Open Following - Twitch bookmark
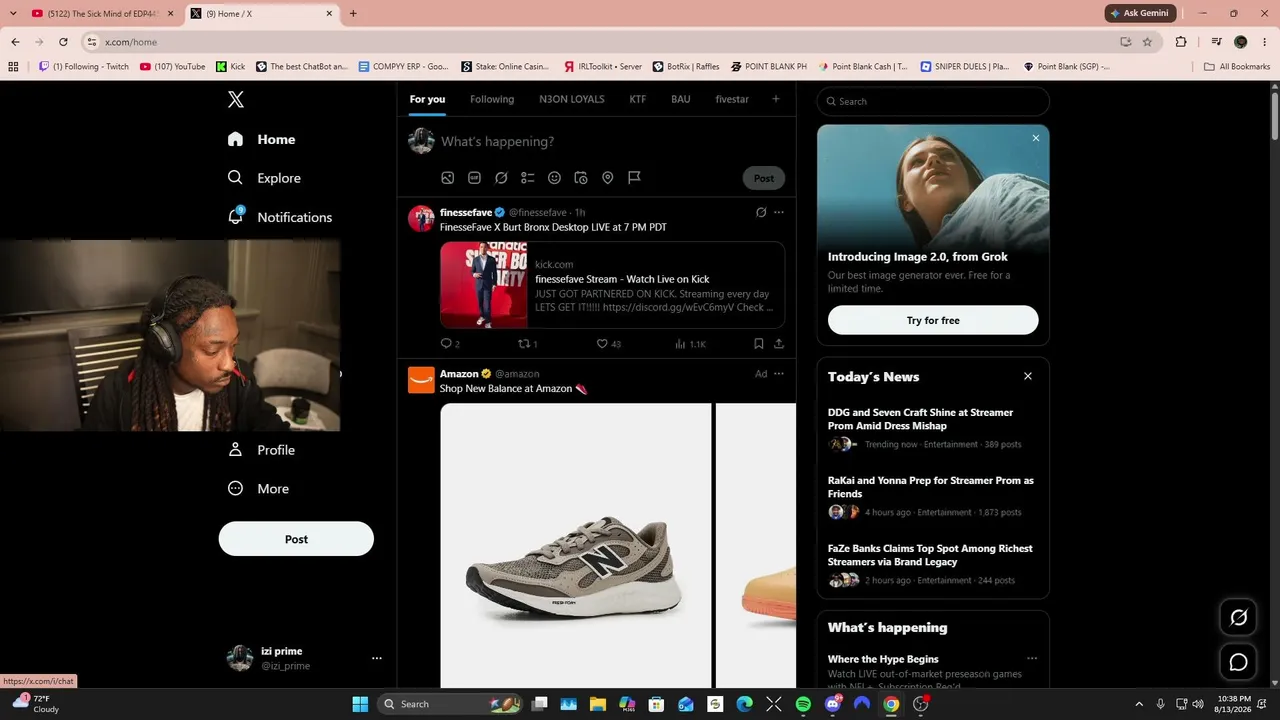Screen dimensions: 1280x720 84,67
